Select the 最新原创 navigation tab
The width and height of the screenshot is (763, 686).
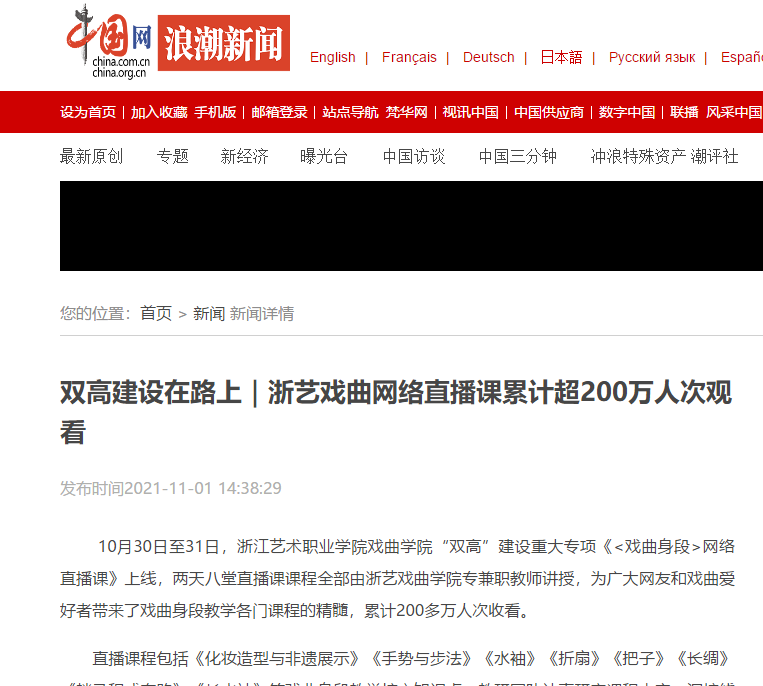coord(91,157)
